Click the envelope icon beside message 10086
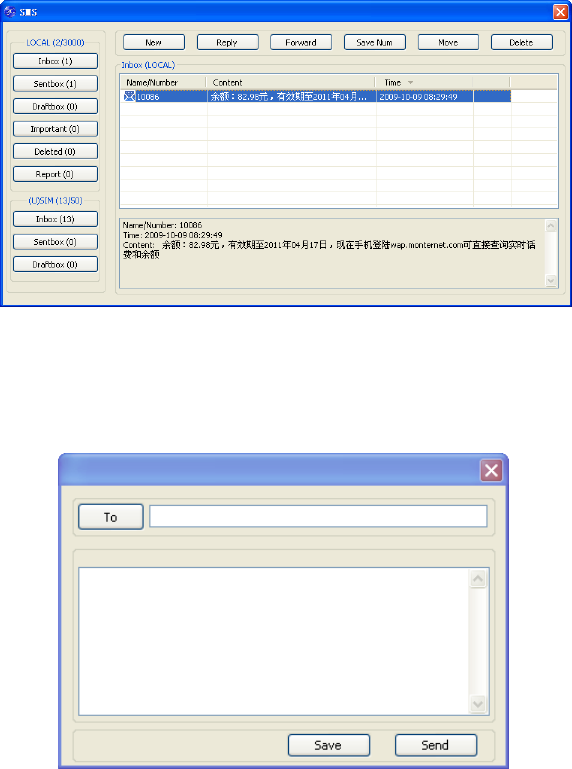This screenshot has height=769, width=572. pos(129,96)
